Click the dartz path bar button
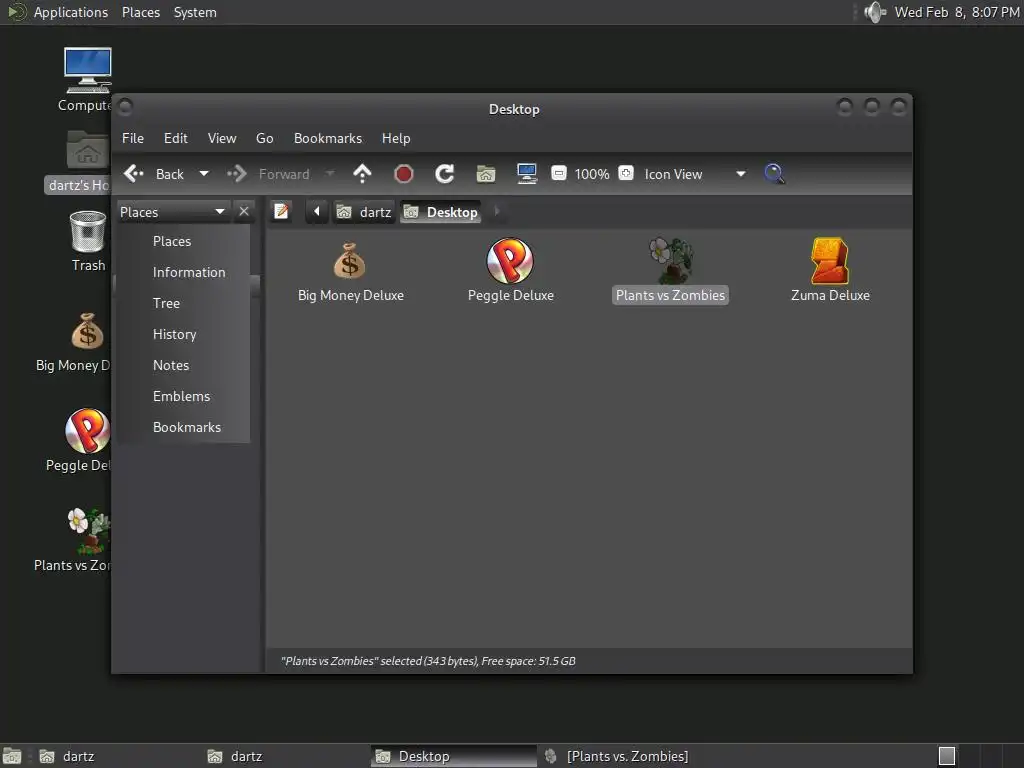 tap(364, 212)
